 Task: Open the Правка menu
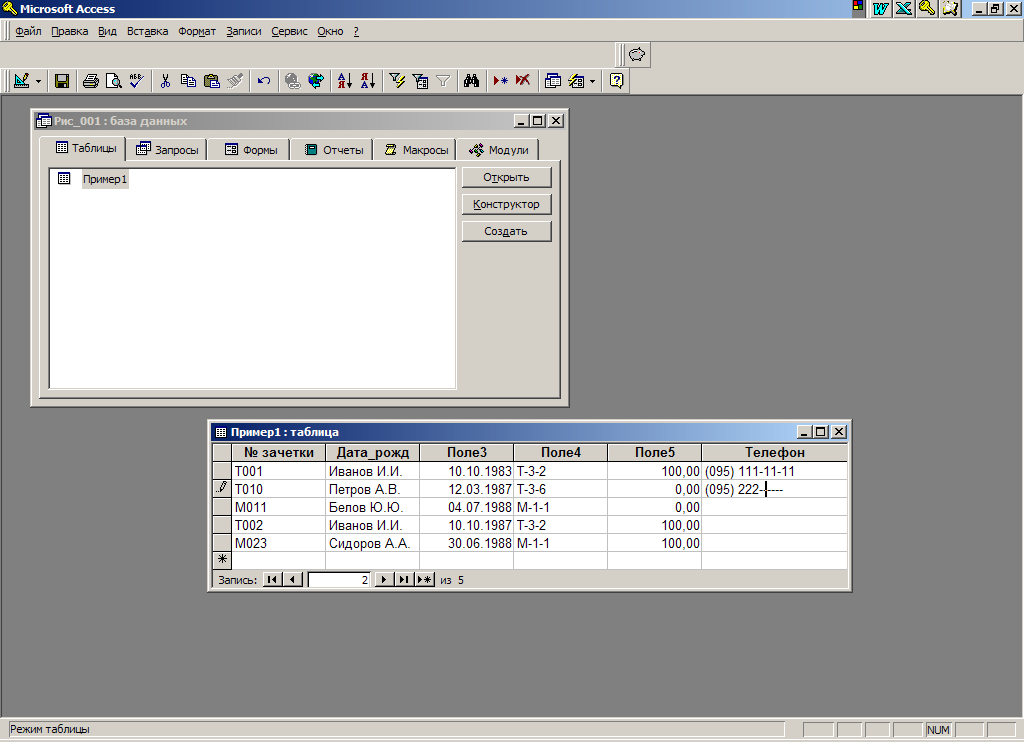coord(69,31)
